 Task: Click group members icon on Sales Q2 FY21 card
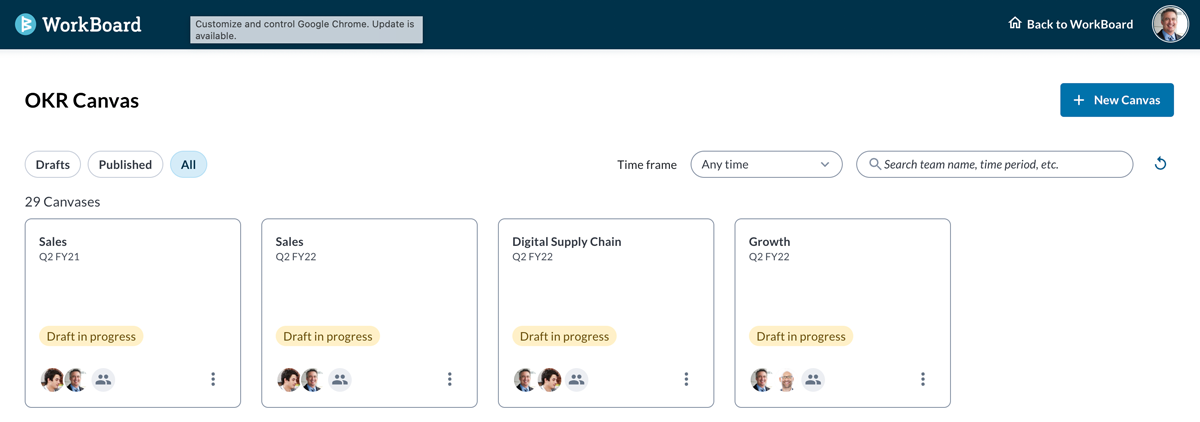pyautogui.click(x=103, y=380)
